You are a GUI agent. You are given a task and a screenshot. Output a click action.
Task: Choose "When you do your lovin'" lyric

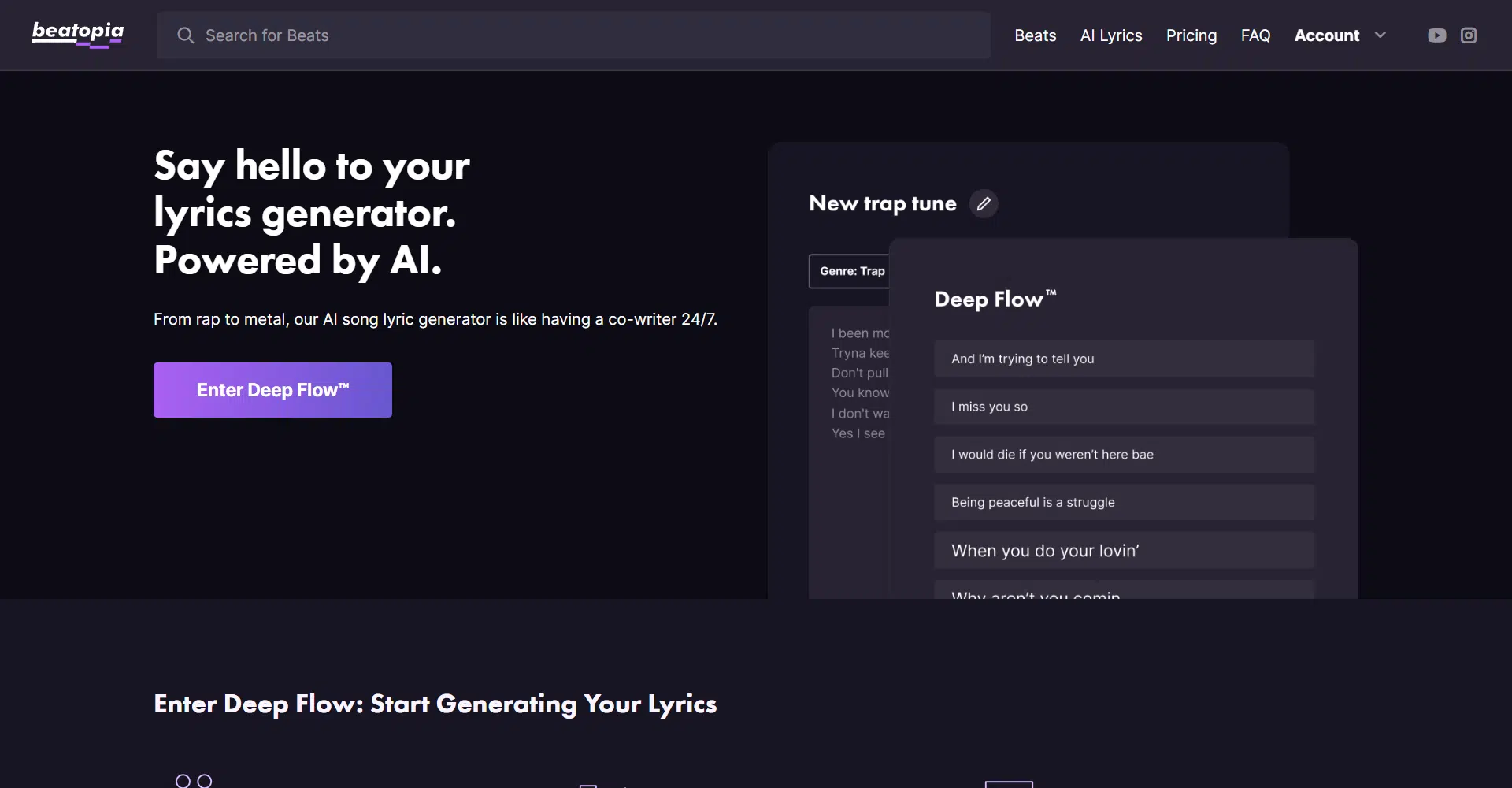[x=1123, y=551]
